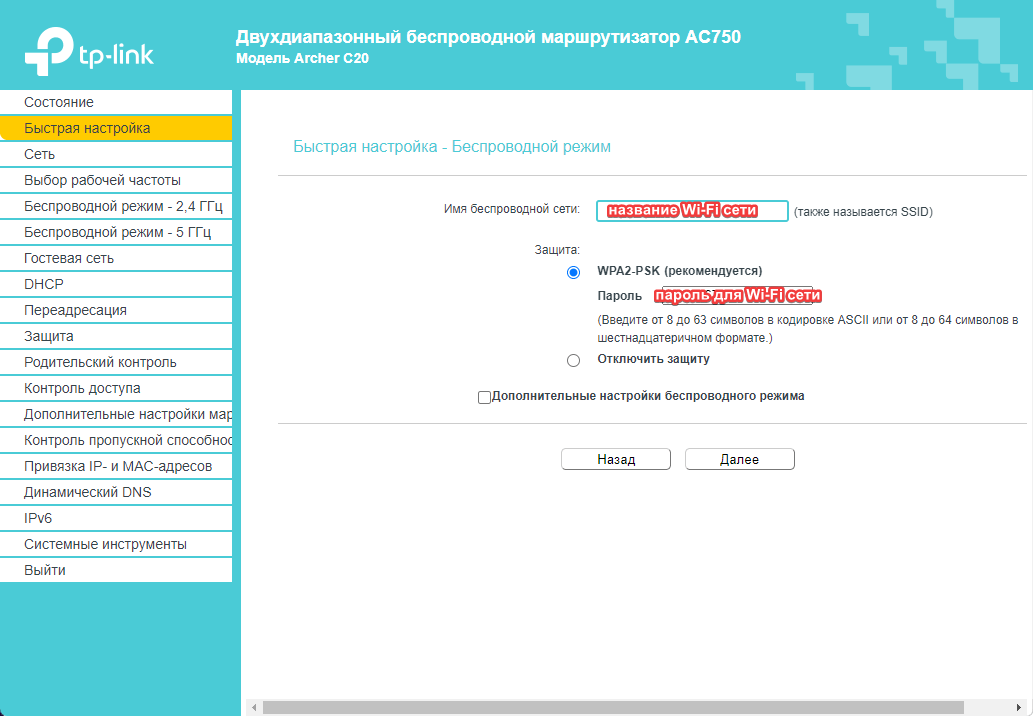Open the DHCP menu item
The height and width of the screenshot is (716, 1033).
pyautogui.click(x=44, y=284)
